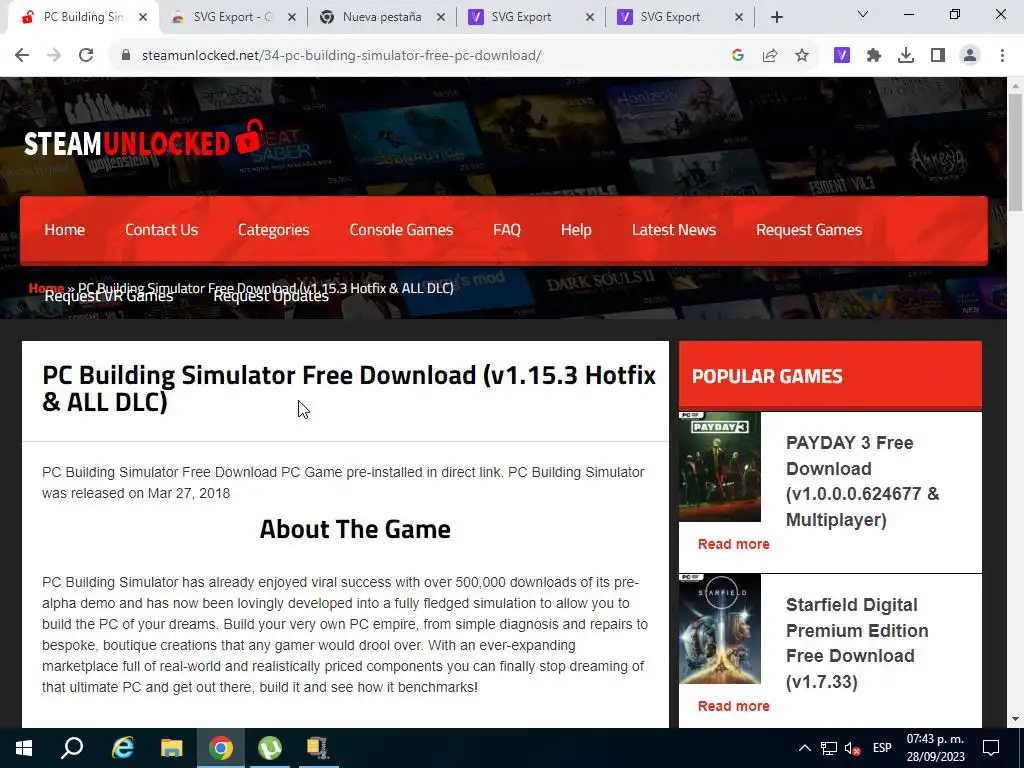Open the Starfield cover thumbnail
Viewport: 1024px width, 768px height.
click(x=720, y=628)
